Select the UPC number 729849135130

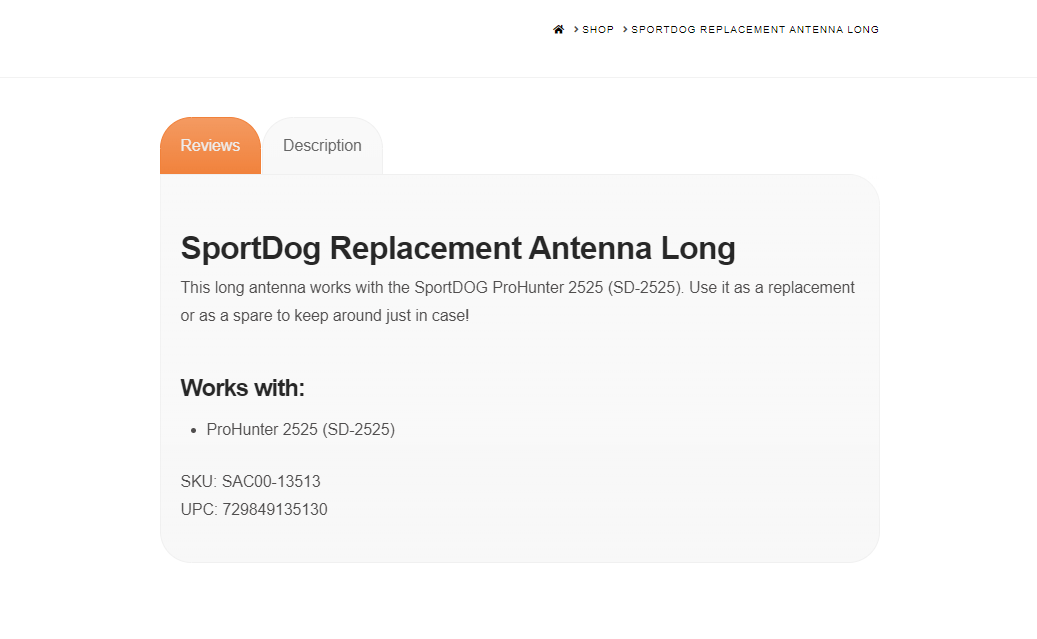(x=275, y=509)
